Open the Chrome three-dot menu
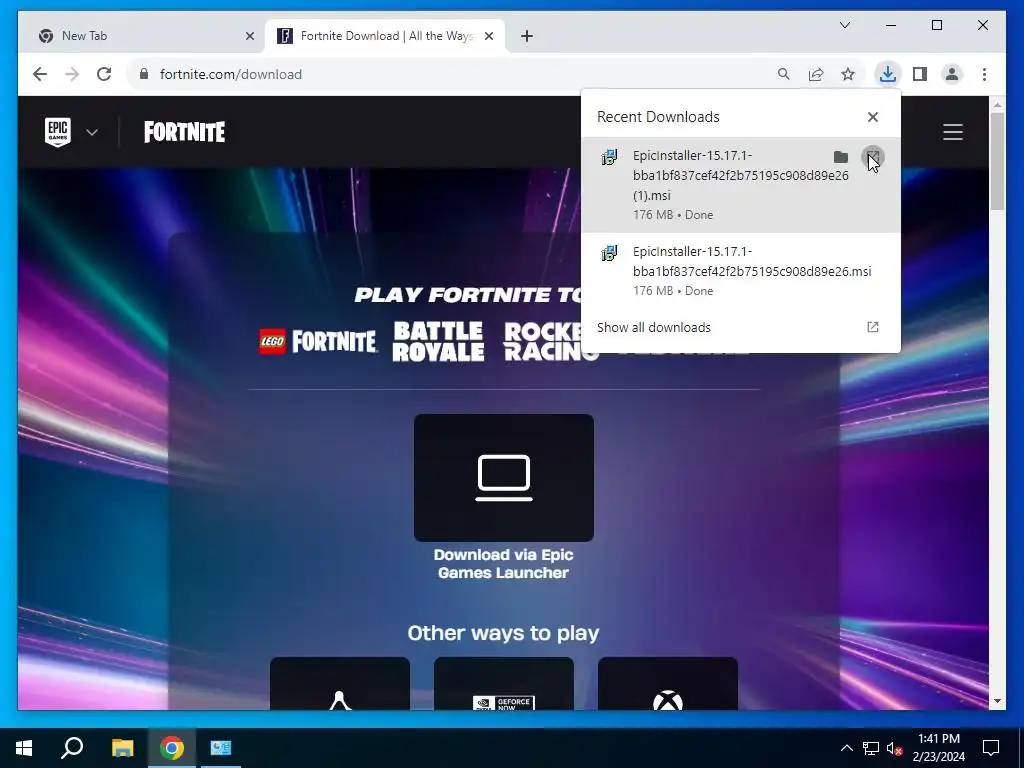The image size is (1024, 768). point(984,74)
